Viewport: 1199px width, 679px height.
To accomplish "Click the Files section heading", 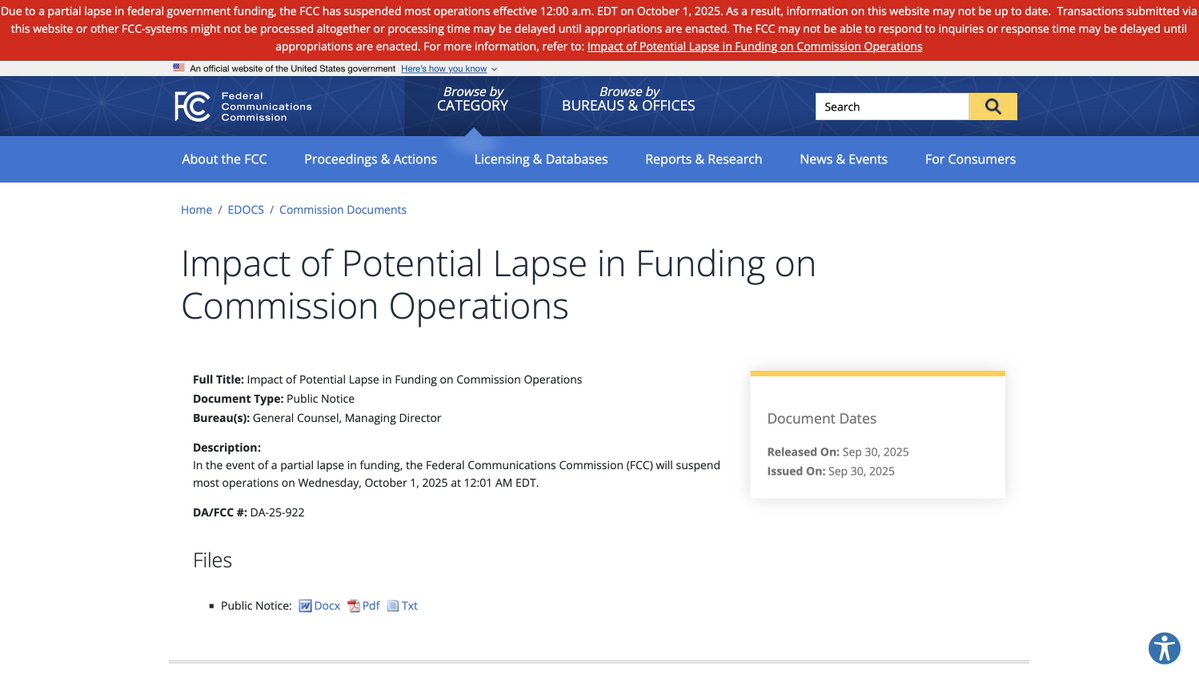I will pyautogui.click(x=212, y=560).
